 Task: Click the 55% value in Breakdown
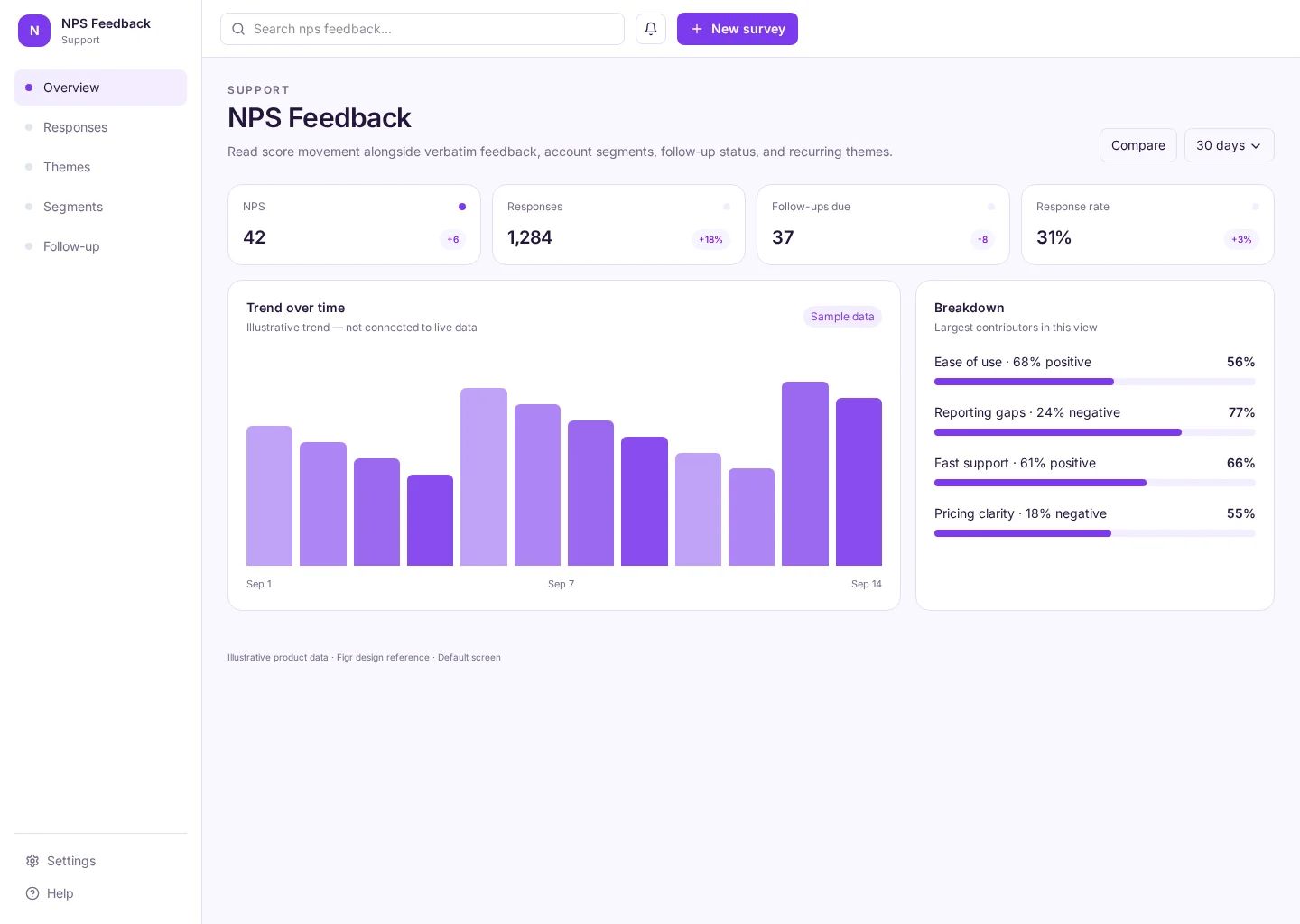(1240, 513)
